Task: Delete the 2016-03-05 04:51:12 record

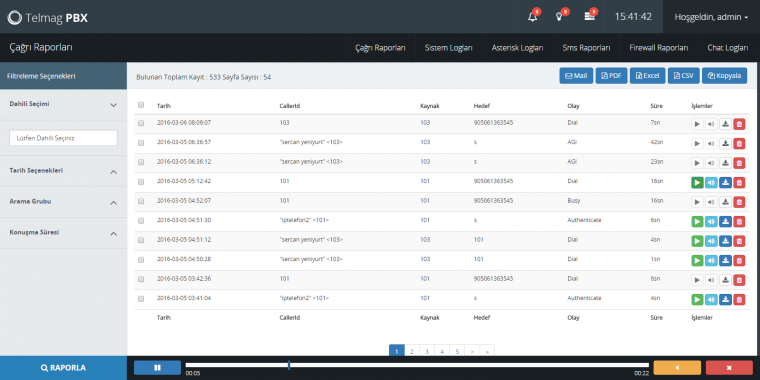Action: click(739, 241)
